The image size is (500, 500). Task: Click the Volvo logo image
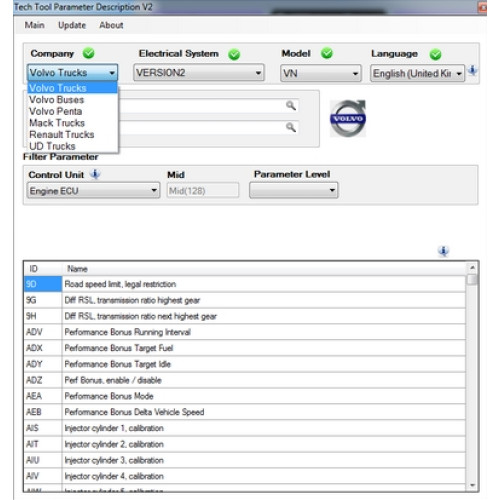coord(348,118)
